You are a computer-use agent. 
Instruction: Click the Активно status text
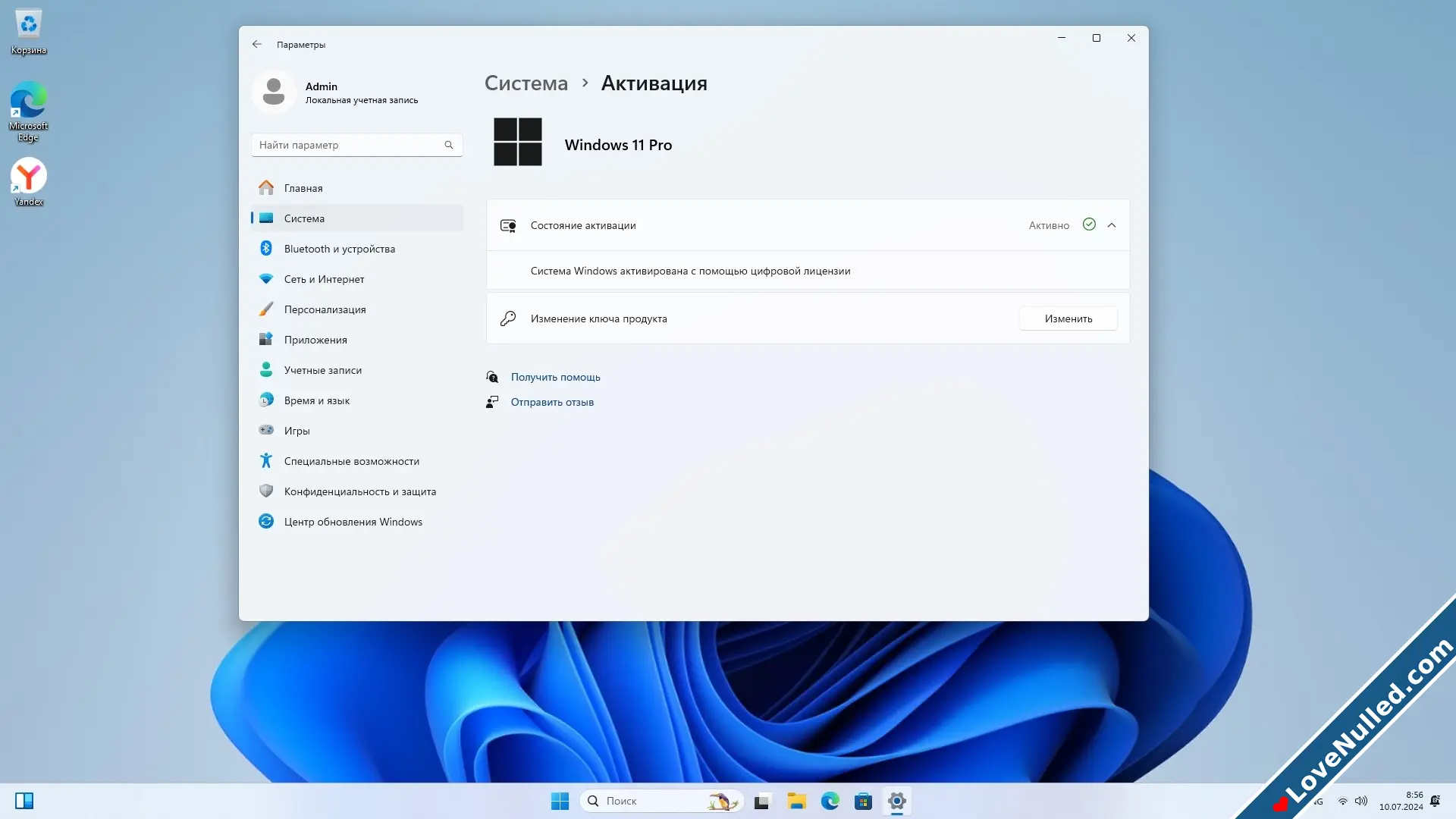click(1049, 225)
